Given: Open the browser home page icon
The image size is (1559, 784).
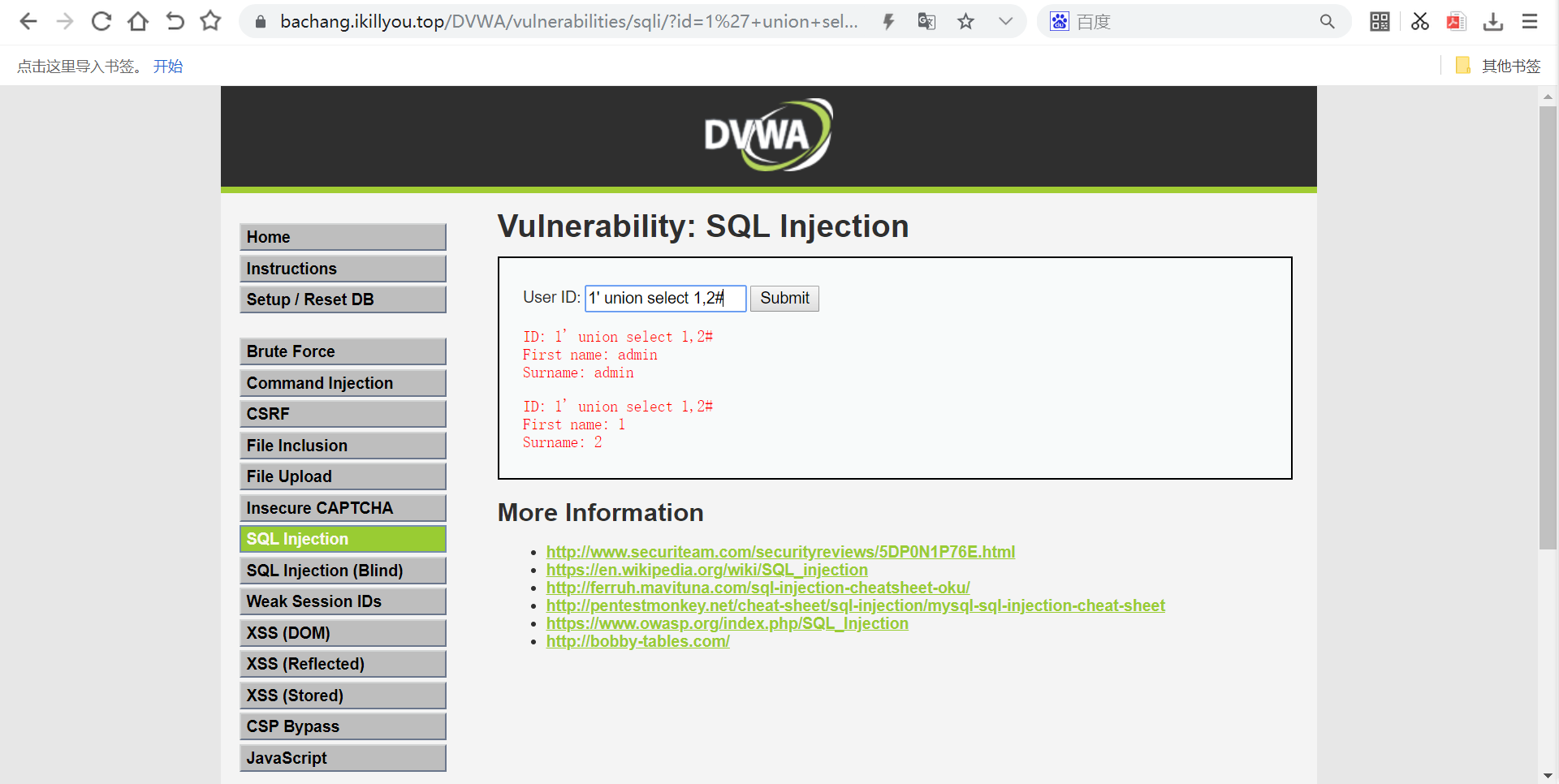Looking at the screenshot, I should coord(138,21).
